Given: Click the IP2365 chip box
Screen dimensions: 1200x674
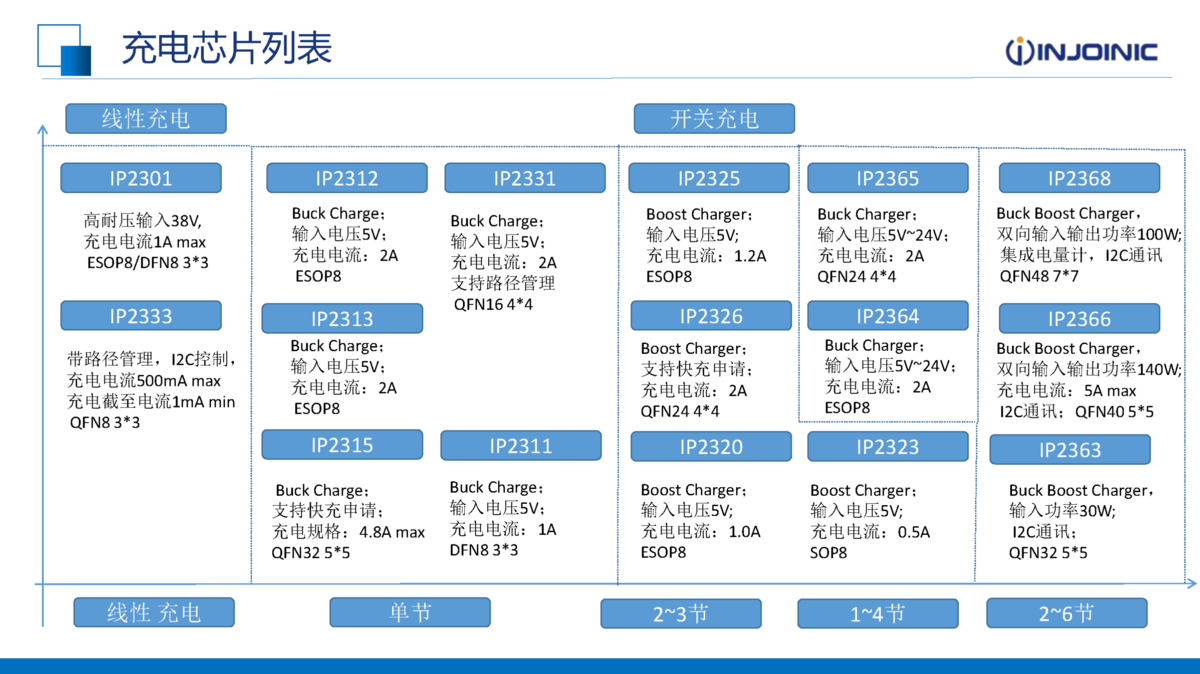Looking at the screenshot, I should tap(887, 179).
